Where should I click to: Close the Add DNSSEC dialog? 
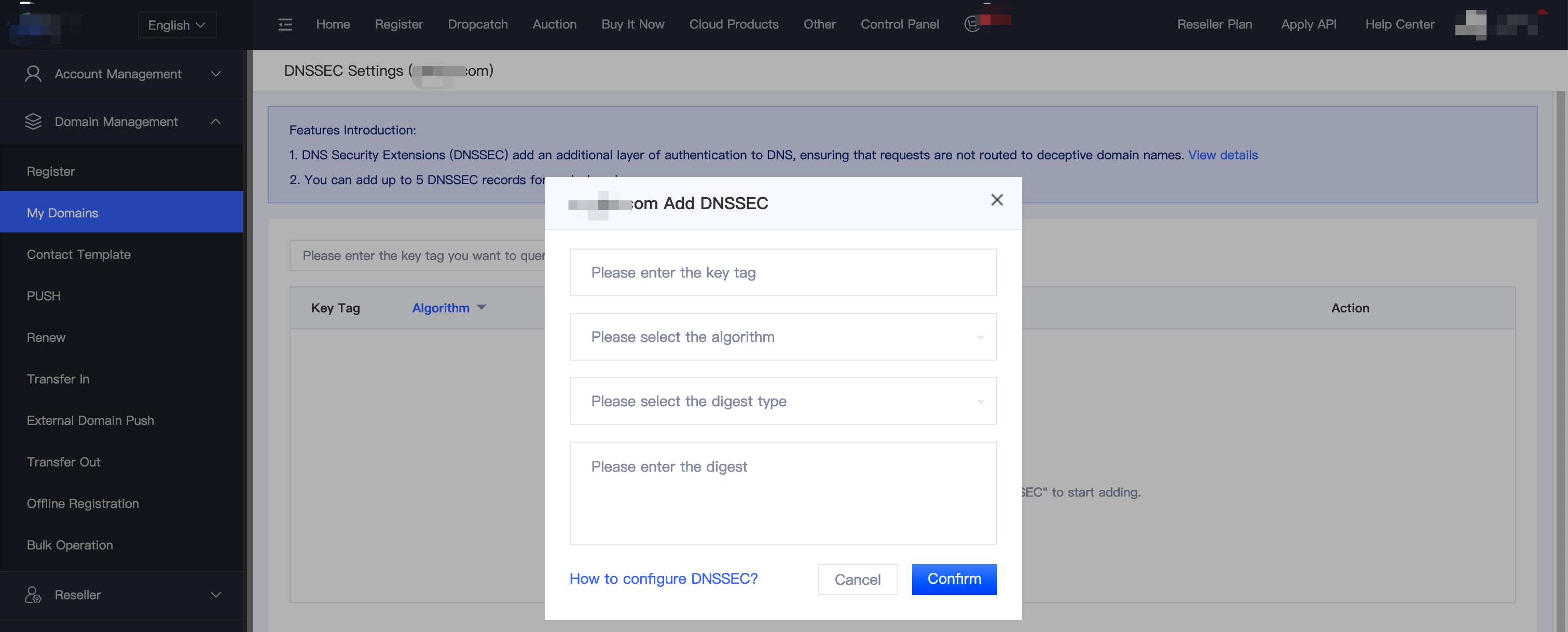(x=996, y=200)
